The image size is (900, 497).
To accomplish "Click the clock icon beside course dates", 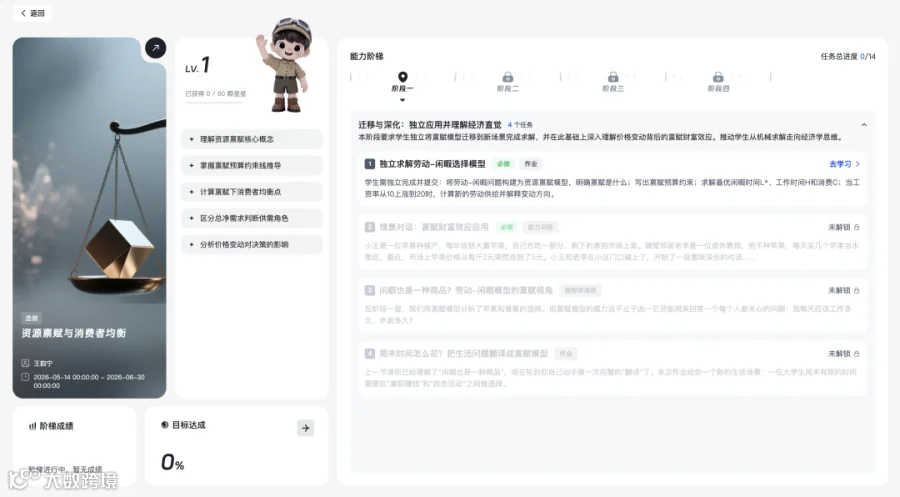I will (25, 377).
